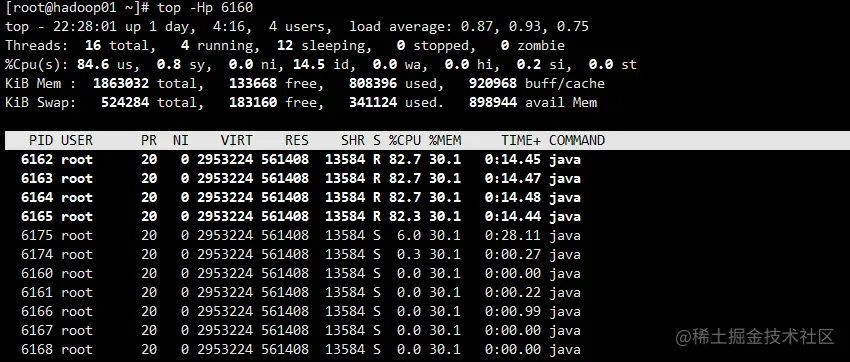Click the 0.3 %CPU value
The width and height of the screenshot is (850, 362).
409,254
